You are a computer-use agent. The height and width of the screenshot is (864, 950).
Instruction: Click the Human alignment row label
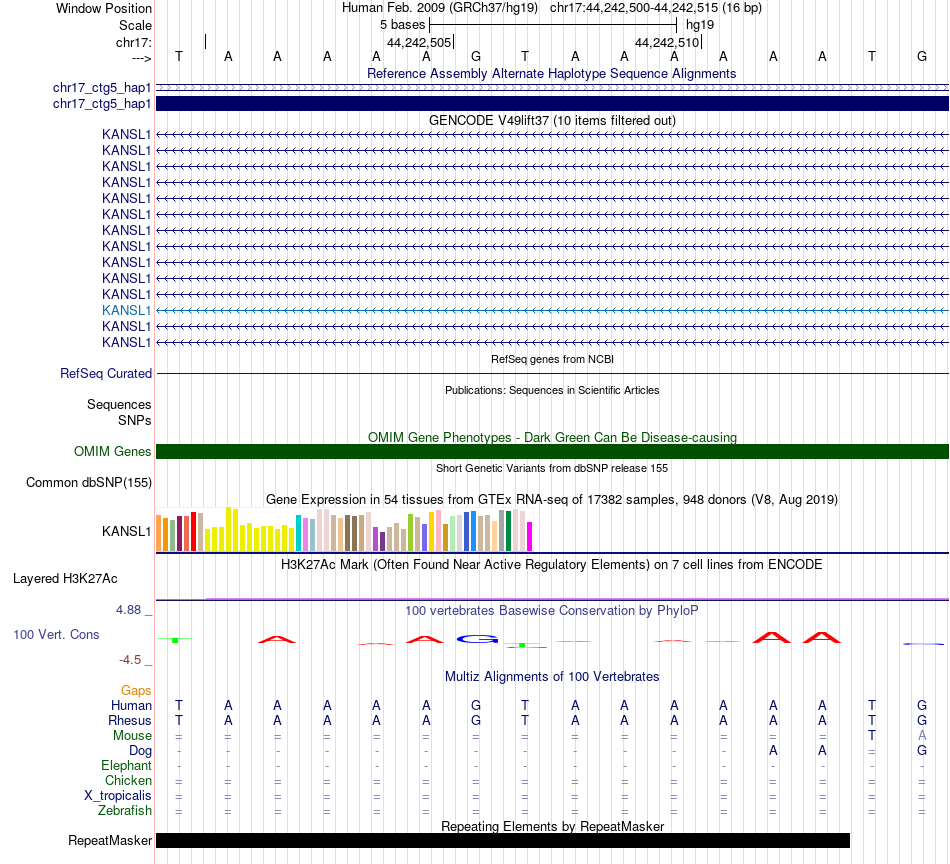131,705
